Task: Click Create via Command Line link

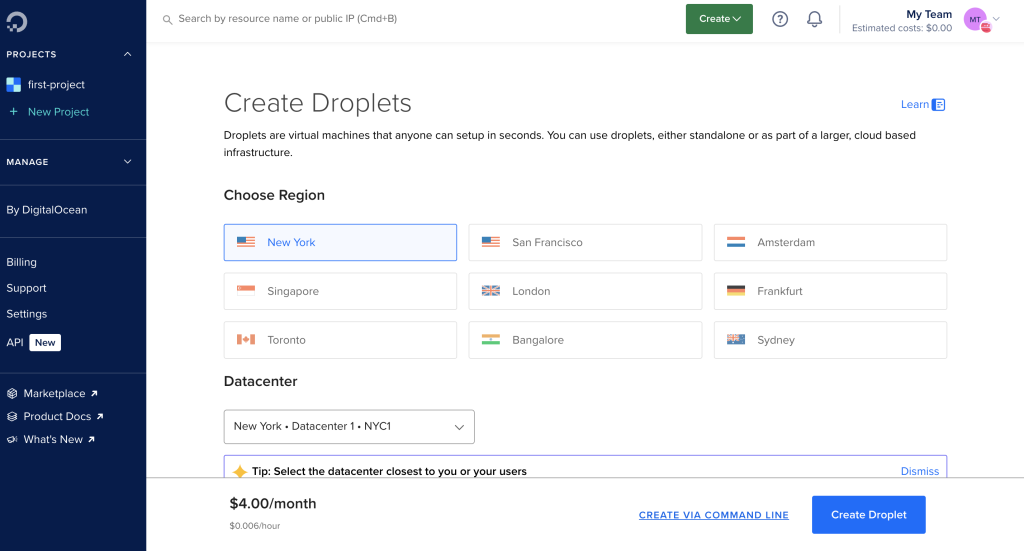Action: pyautogui.click(x=714, y=515)
